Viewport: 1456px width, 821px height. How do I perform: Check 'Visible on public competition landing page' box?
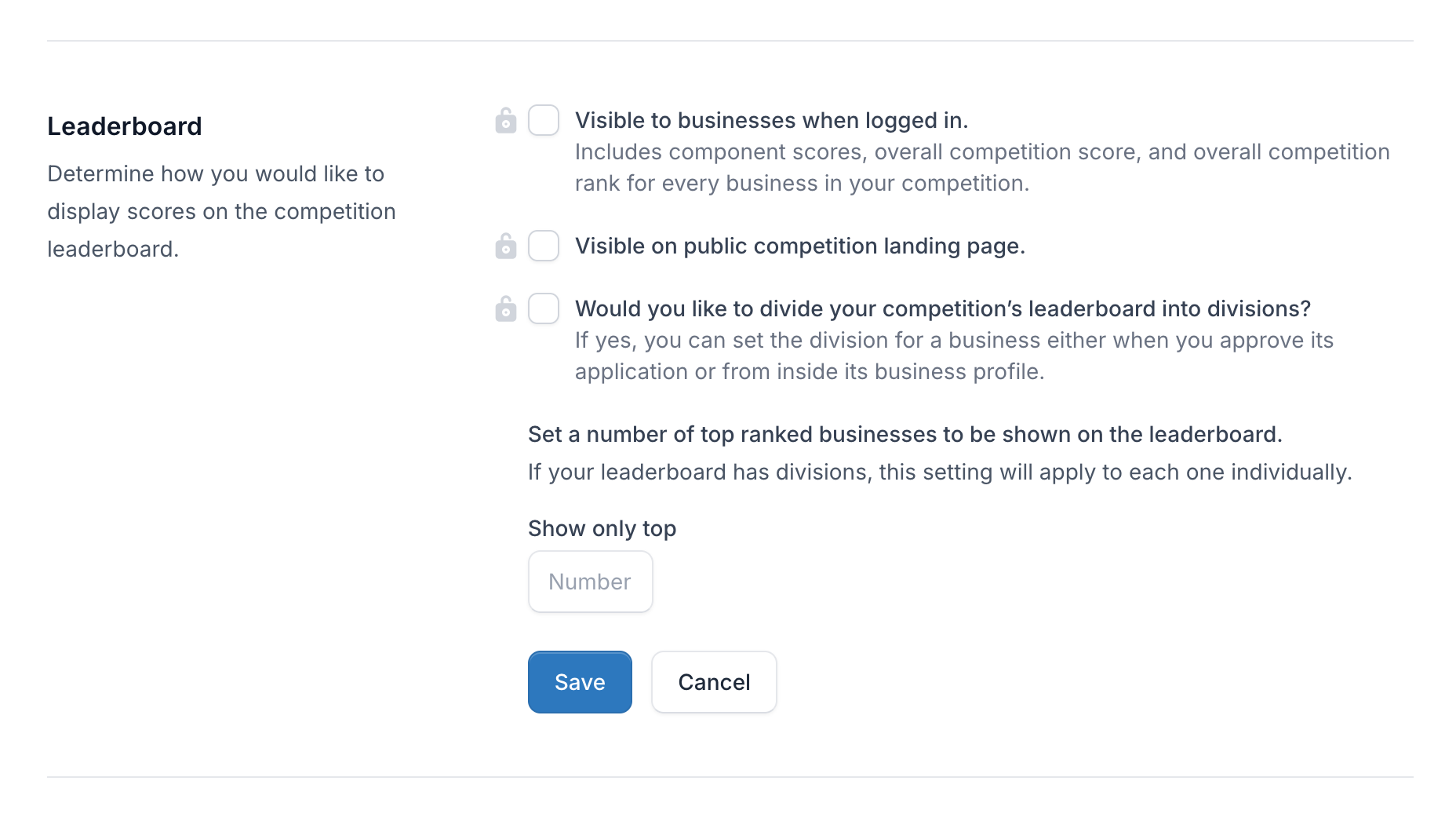(544, 246)
